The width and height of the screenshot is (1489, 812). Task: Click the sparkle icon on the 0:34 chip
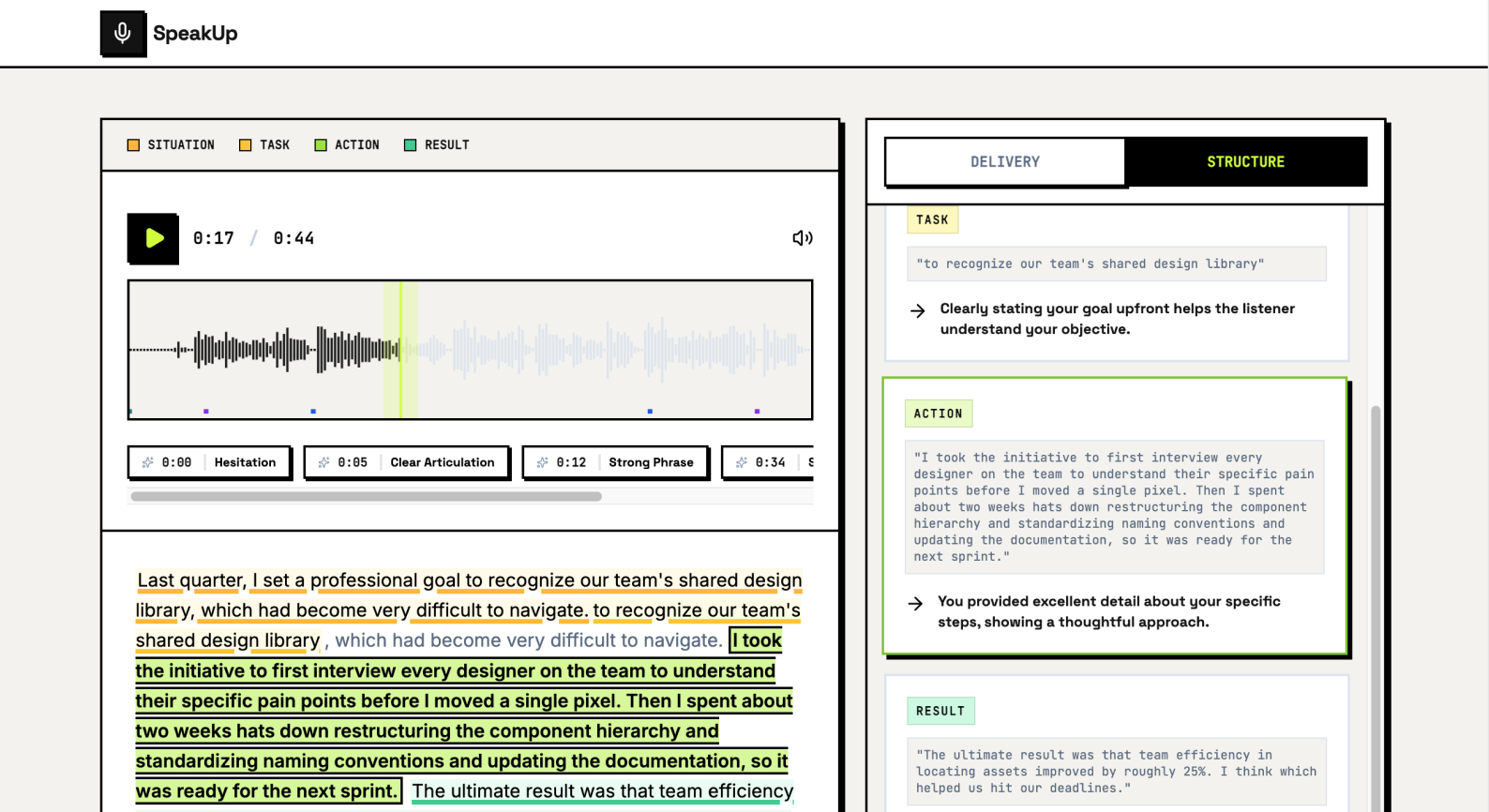coord(742,462)
